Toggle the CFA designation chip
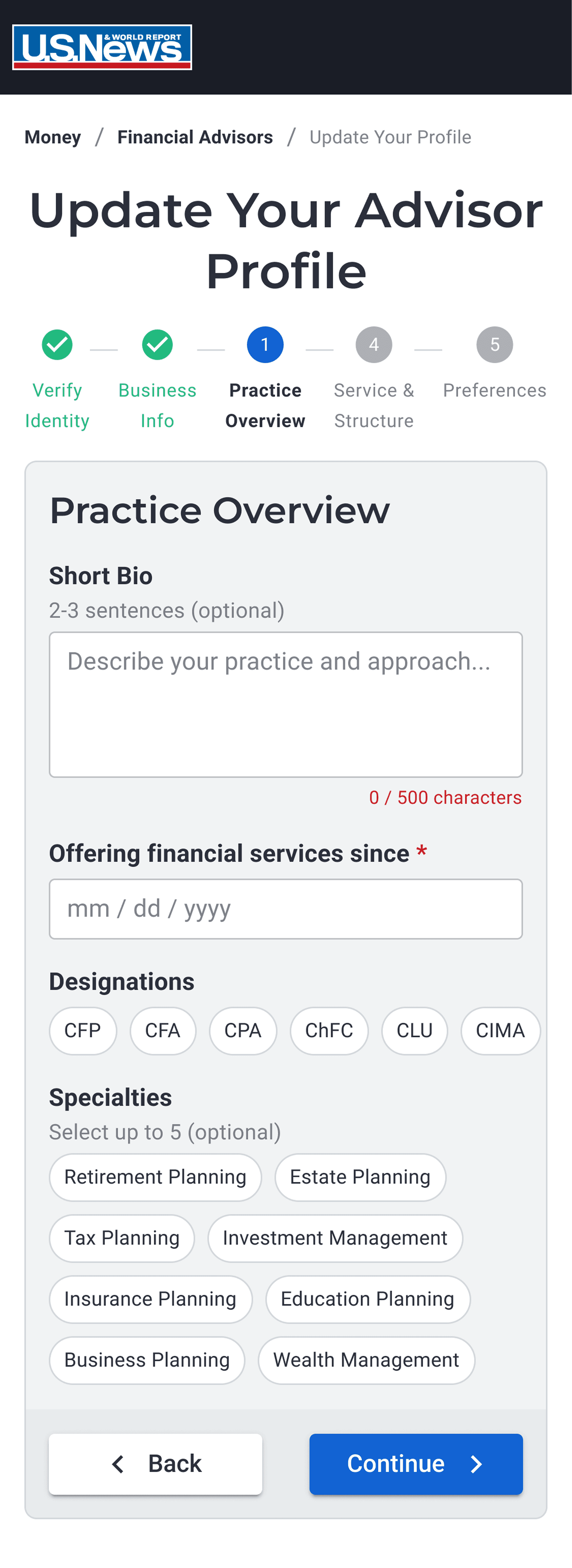The width and height of the screenshot is (572, 1568). [162, 1030]
